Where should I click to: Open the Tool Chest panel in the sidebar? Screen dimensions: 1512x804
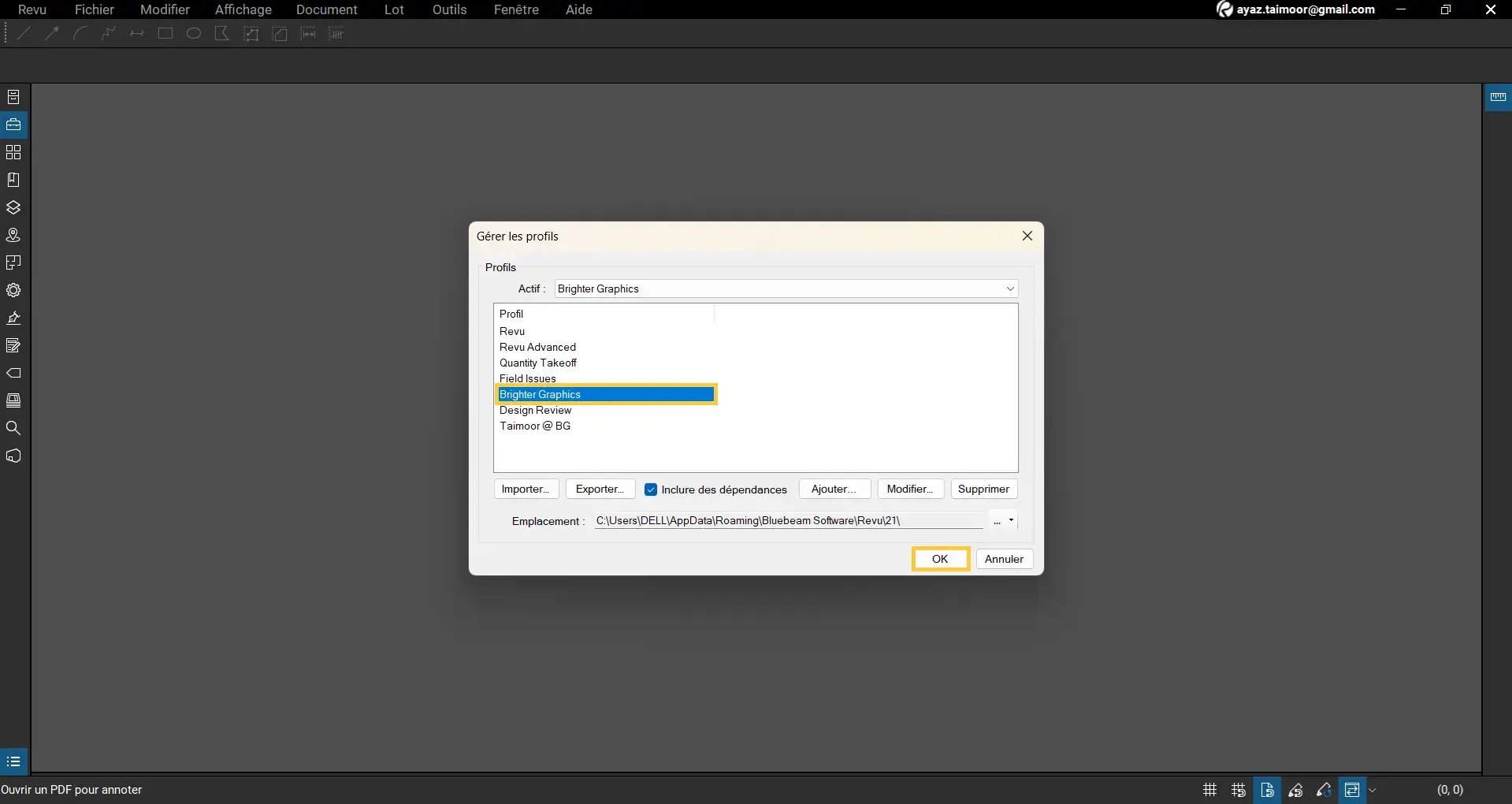[13, 124]
